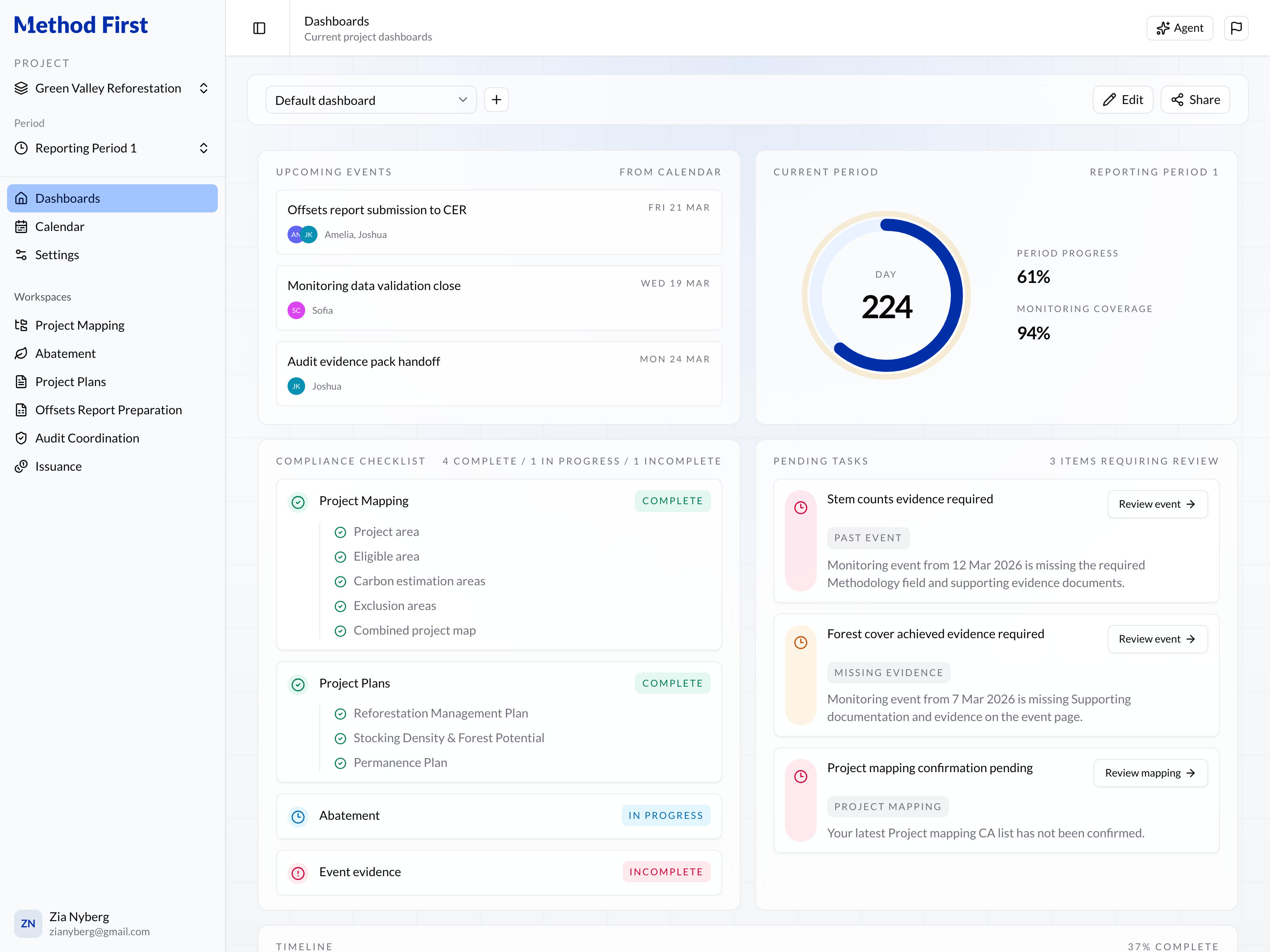Viewport: 1270px width, 952px height.
Task: Click the Reforestation Management Plan item
Action: [x=431, y=713]
